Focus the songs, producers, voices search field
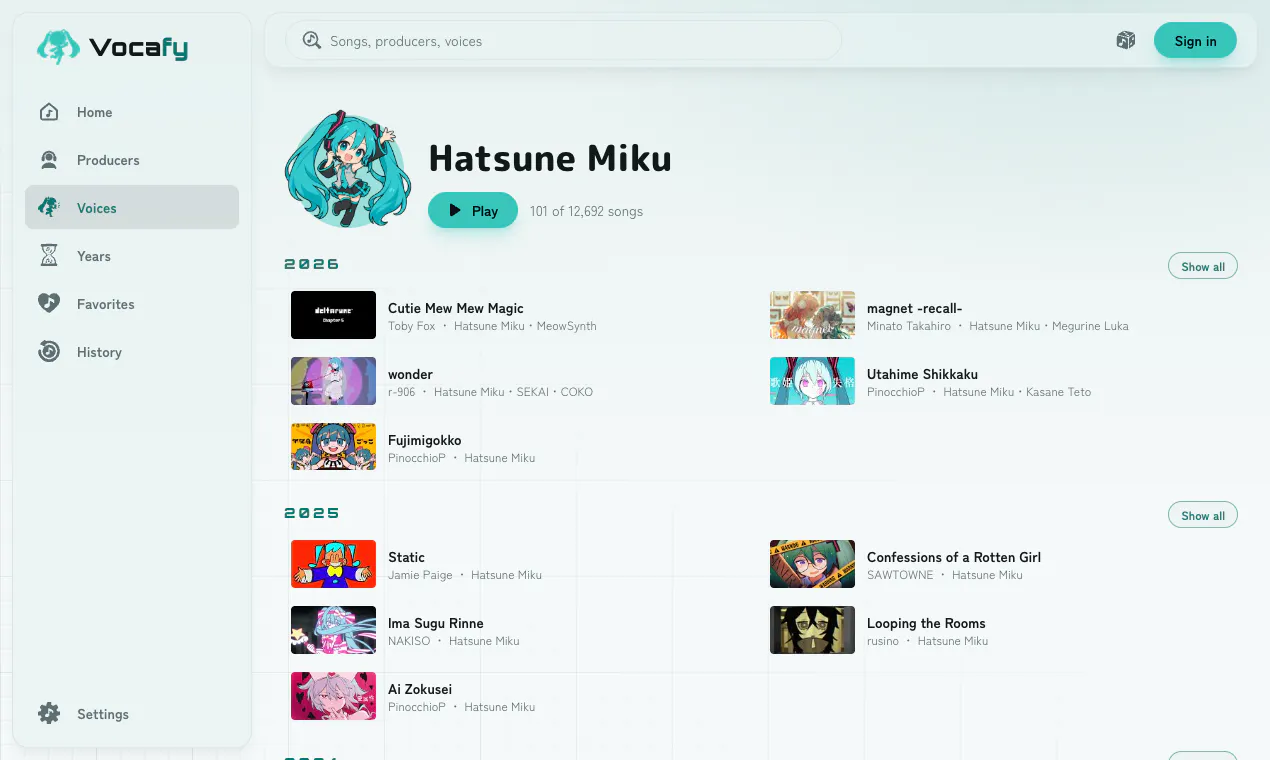This screenshot has height=760, width=1270. pos(564,41)
